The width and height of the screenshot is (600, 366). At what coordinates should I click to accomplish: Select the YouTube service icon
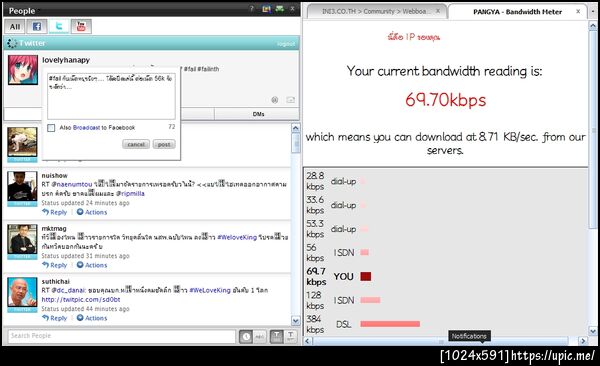81,26
